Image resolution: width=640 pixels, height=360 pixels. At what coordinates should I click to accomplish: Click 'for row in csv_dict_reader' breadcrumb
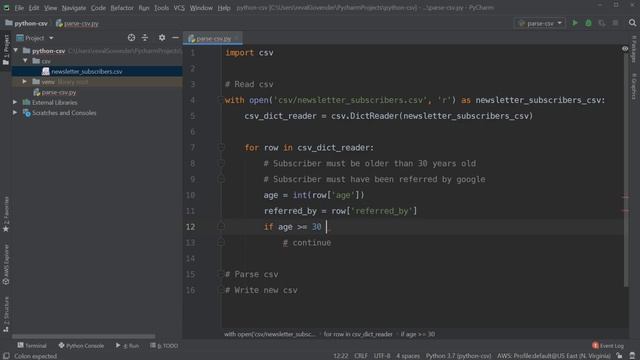click(358, 334)
